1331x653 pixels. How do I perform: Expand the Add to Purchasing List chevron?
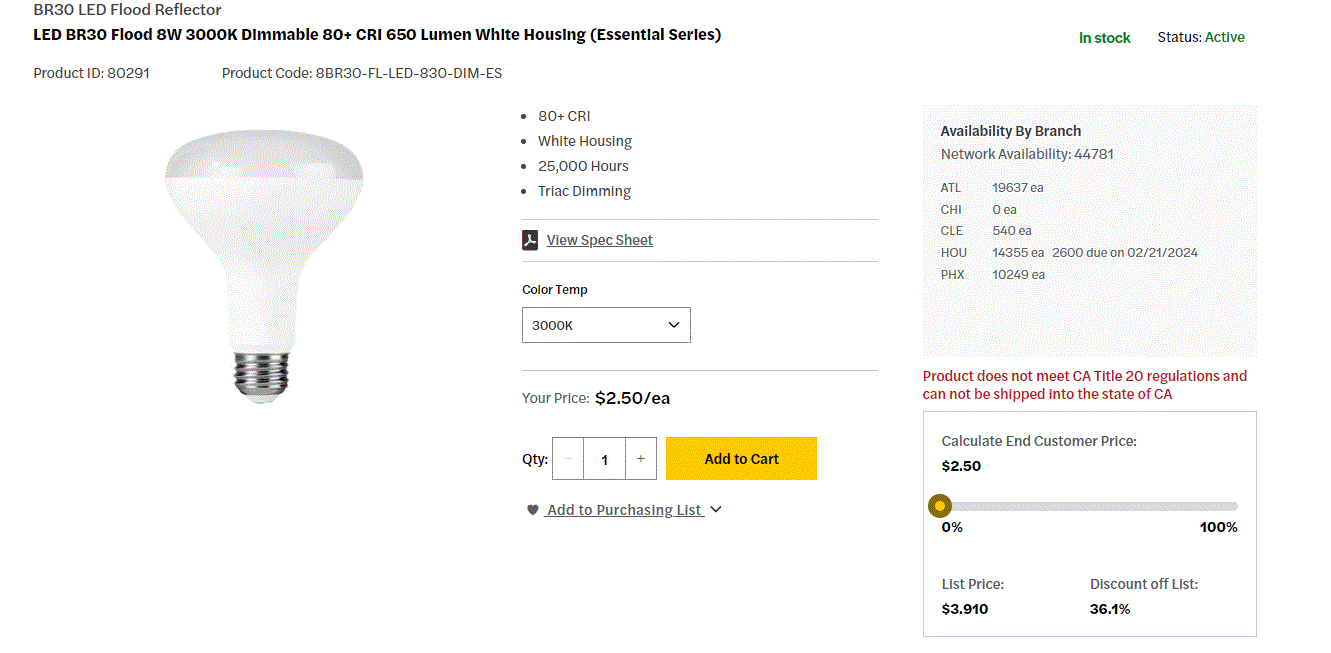coord(715,510)
